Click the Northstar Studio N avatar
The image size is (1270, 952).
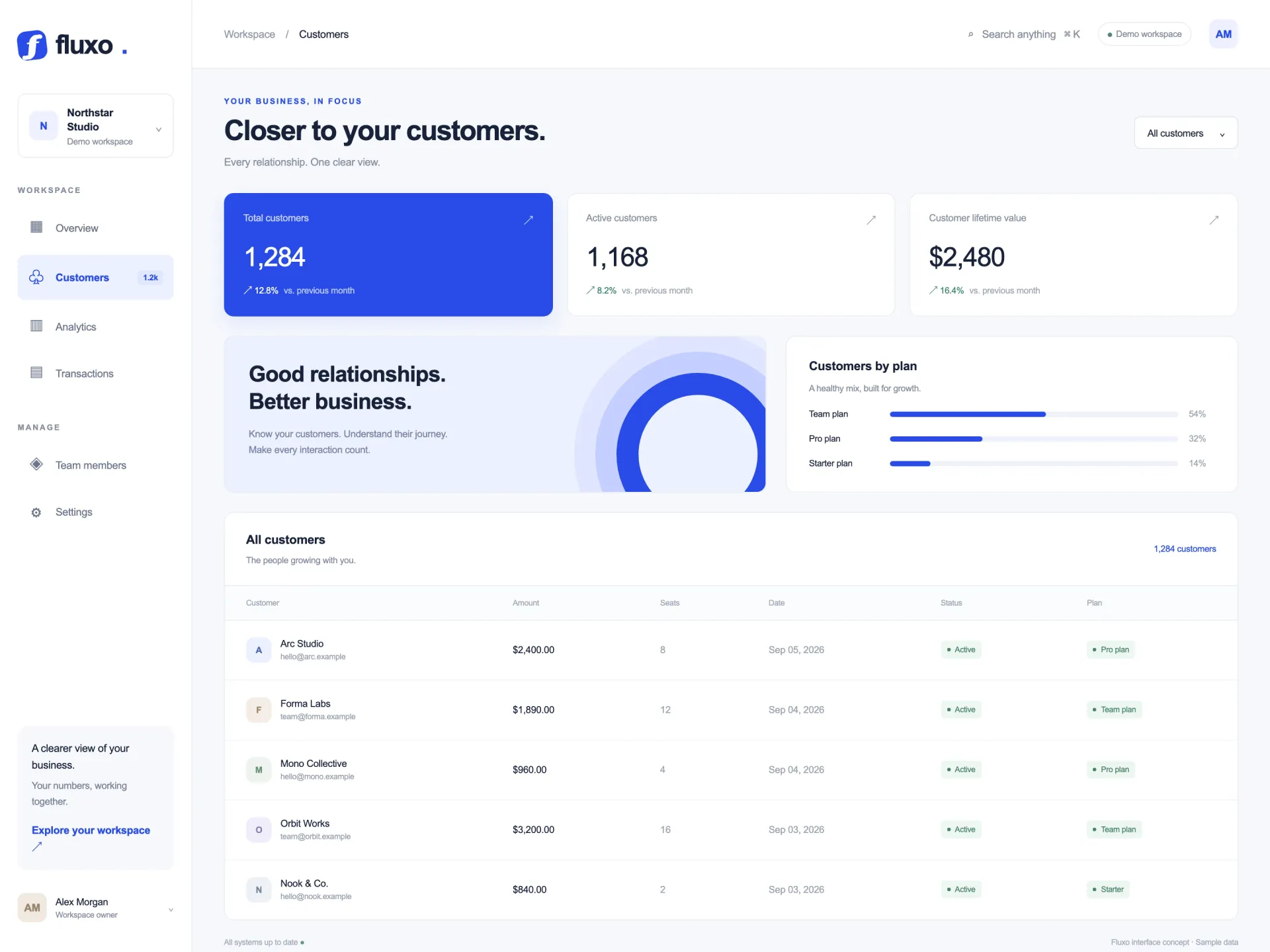pos(44,126)
